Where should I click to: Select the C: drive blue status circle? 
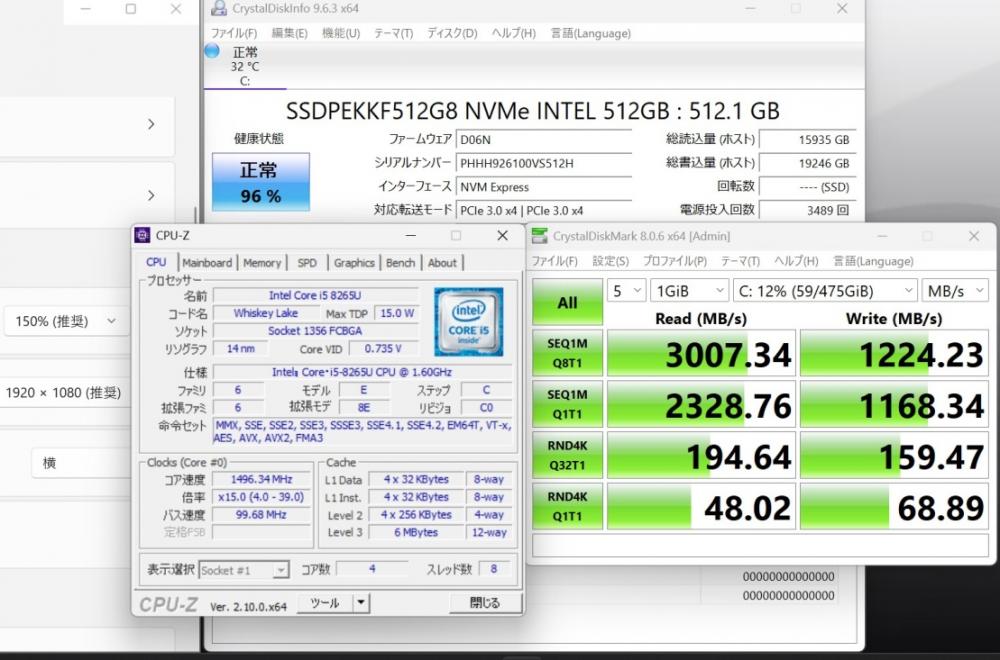tap(212, 51)
